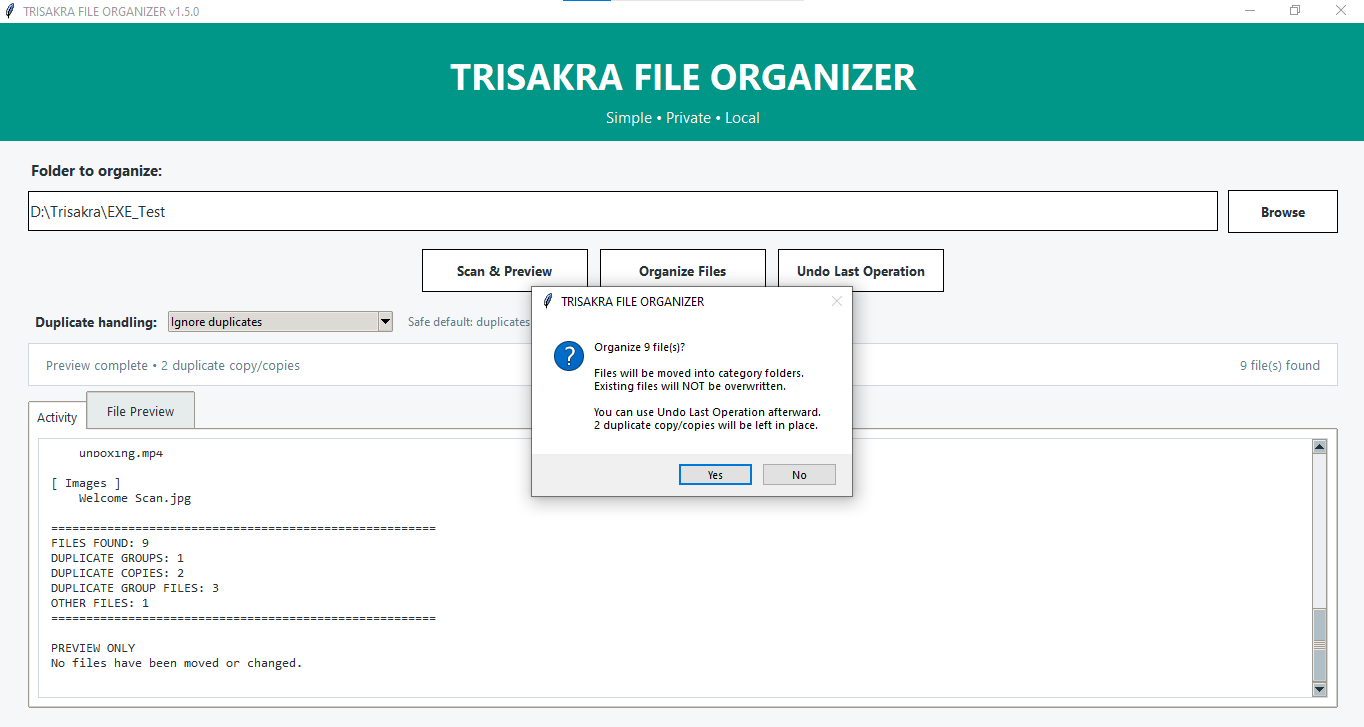This screenshot has width=1364, height=727.
Task: Click the restore window button in the title bar
Action: [x=1296, y=11]
